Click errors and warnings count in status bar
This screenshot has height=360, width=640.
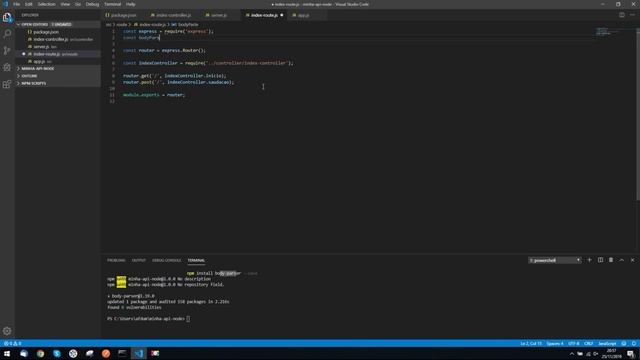(x=12, y=343)
